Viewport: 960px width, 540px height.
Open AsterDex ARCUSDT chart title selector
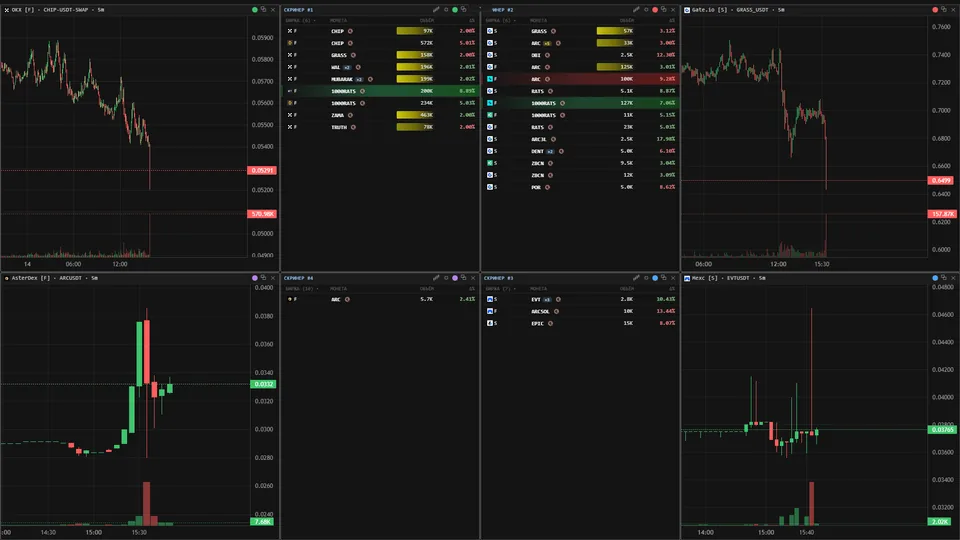55,278
